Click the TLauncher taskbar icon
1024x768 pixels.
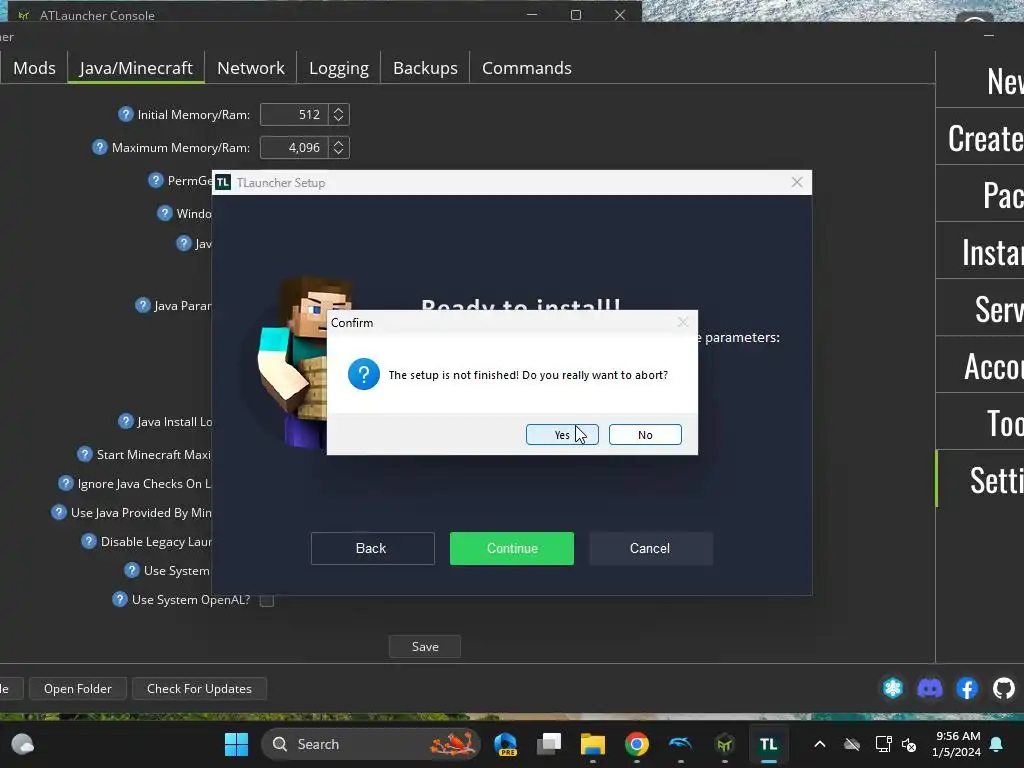coord(769,744)
